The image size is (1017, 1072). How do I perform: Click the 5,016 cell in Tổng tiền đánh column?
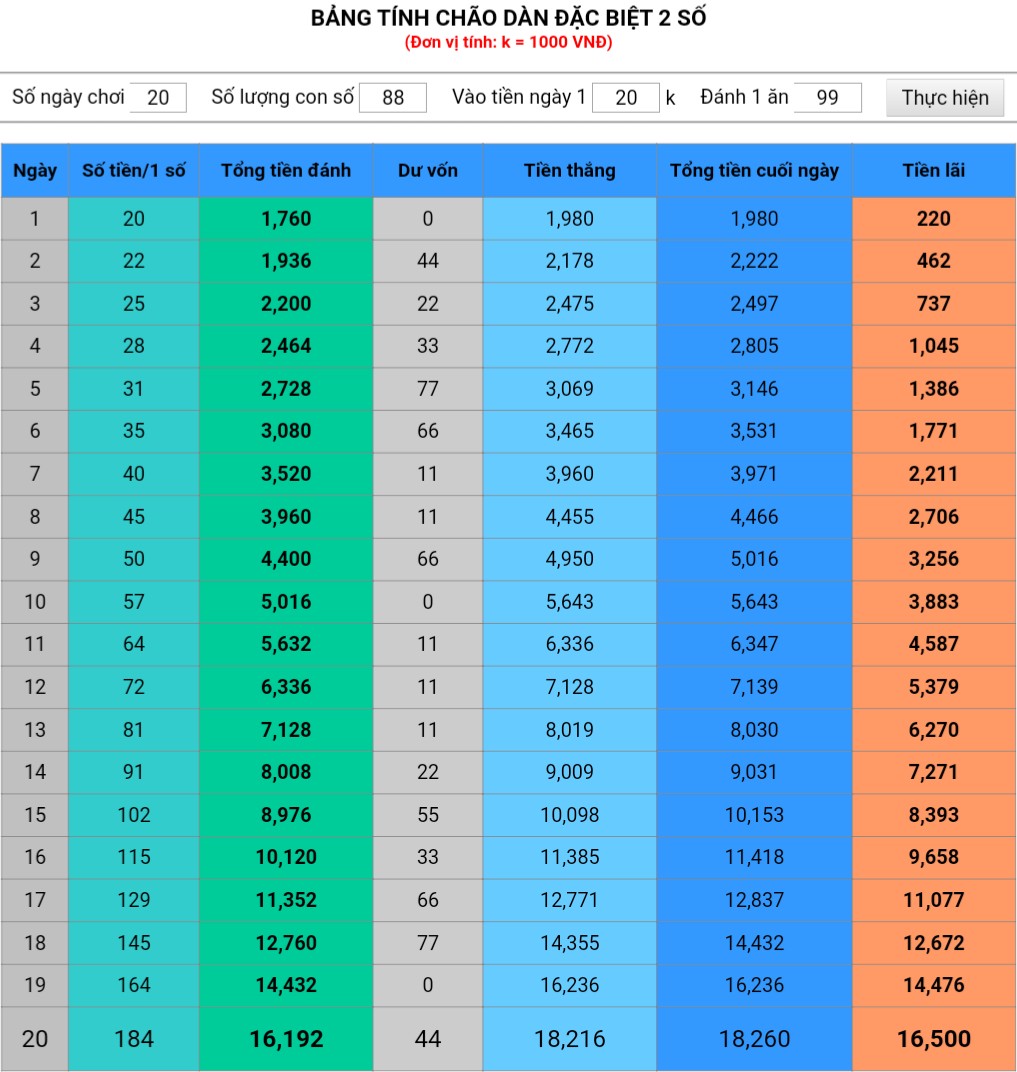[x=286, y=602]
